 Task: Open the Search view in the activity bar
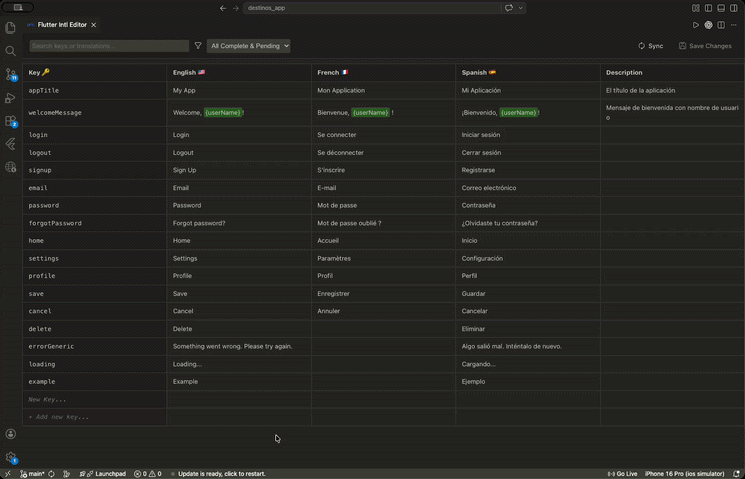10,51
